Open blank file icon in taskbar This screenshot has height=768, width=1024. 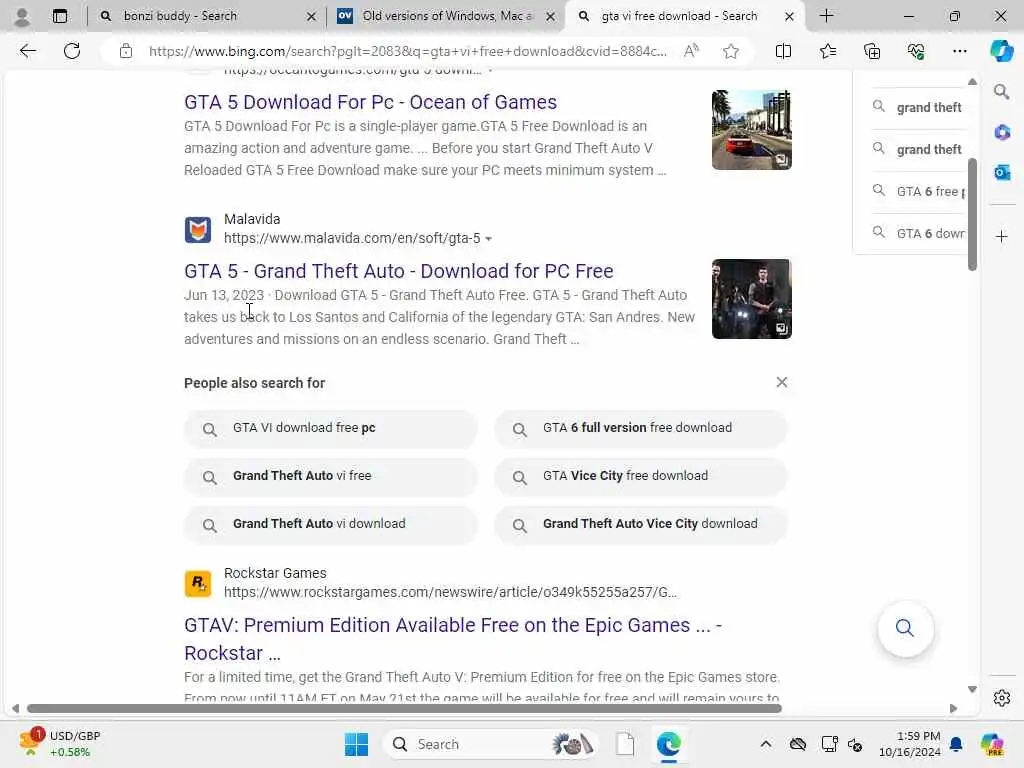pyautogui.click(x=625, y=744)
